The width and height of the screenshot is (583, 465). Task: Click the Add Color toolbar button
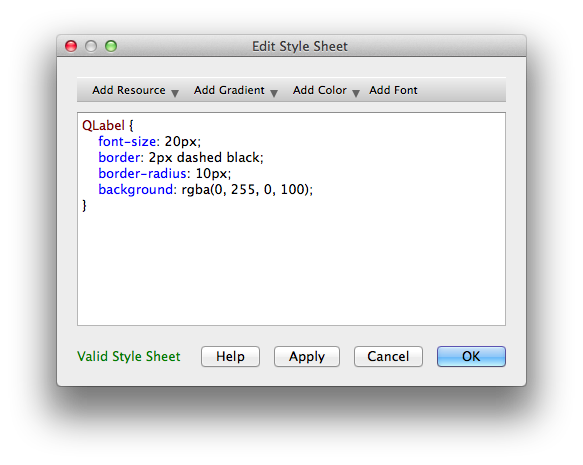click(319, 90)
